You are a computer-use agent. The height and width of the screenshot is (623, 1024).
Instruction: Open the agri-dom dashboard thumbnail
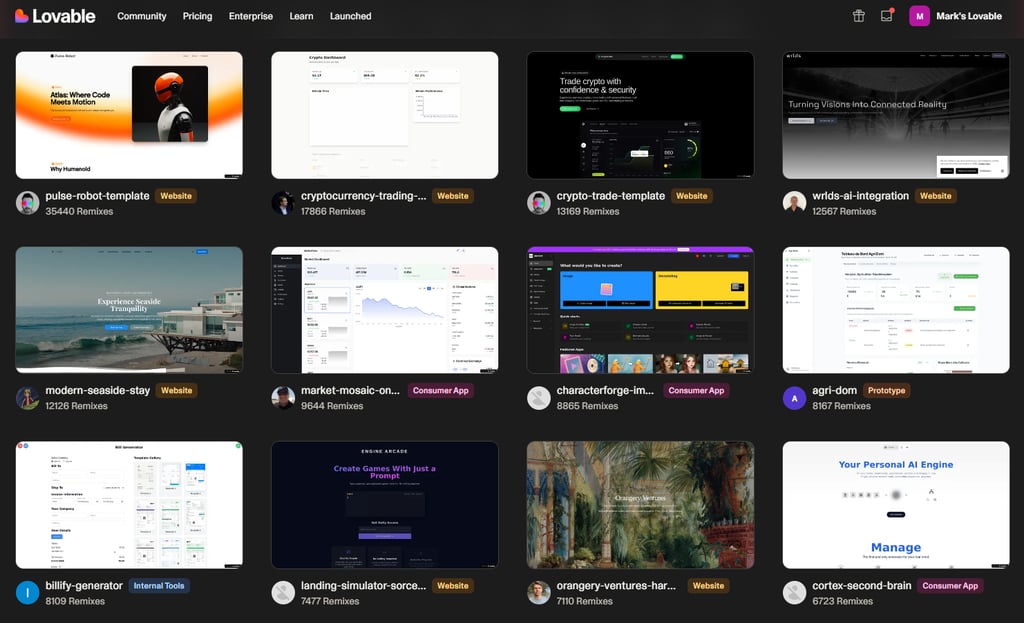896,310
